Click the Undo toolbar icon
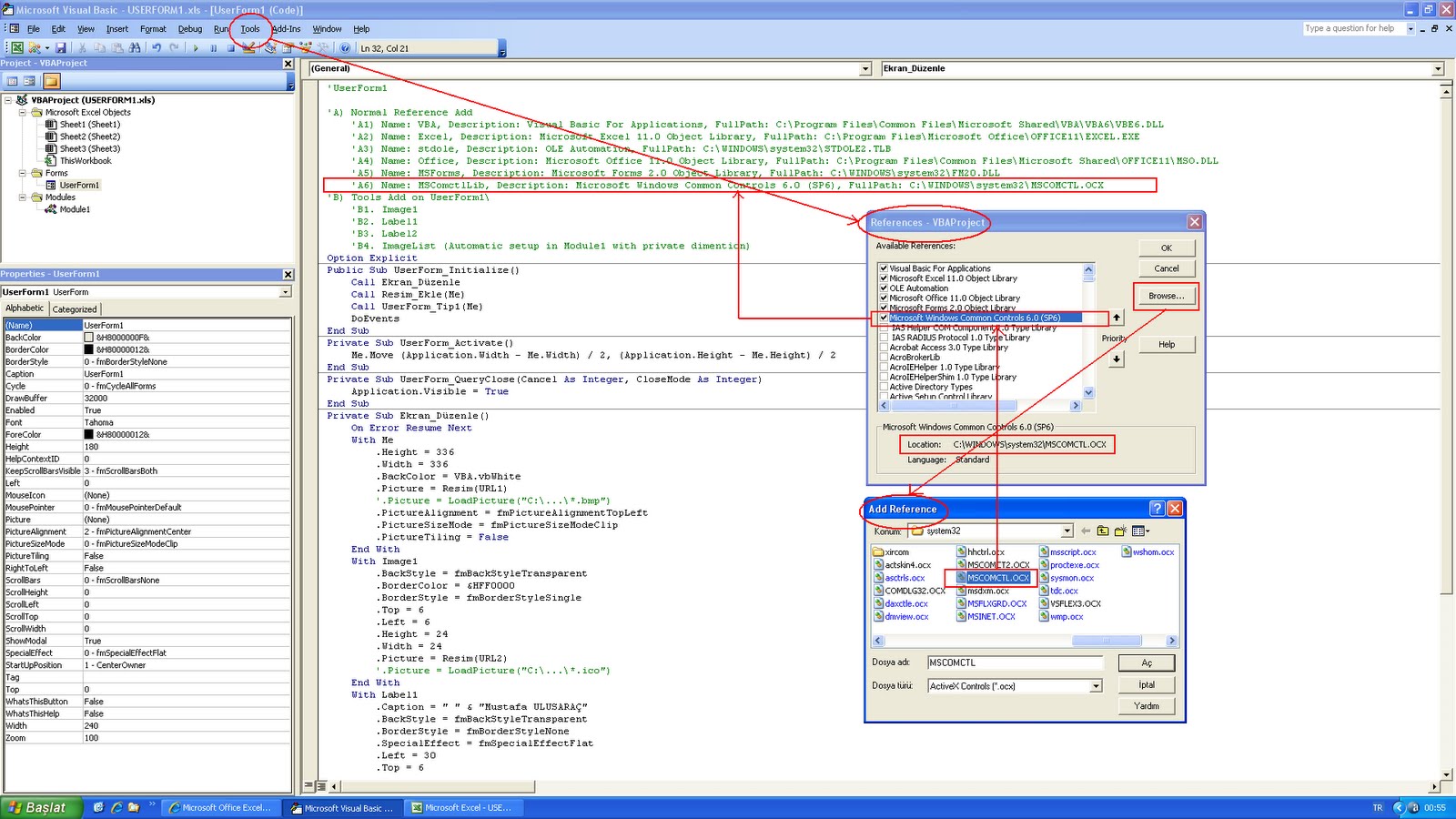 point(157,47)
